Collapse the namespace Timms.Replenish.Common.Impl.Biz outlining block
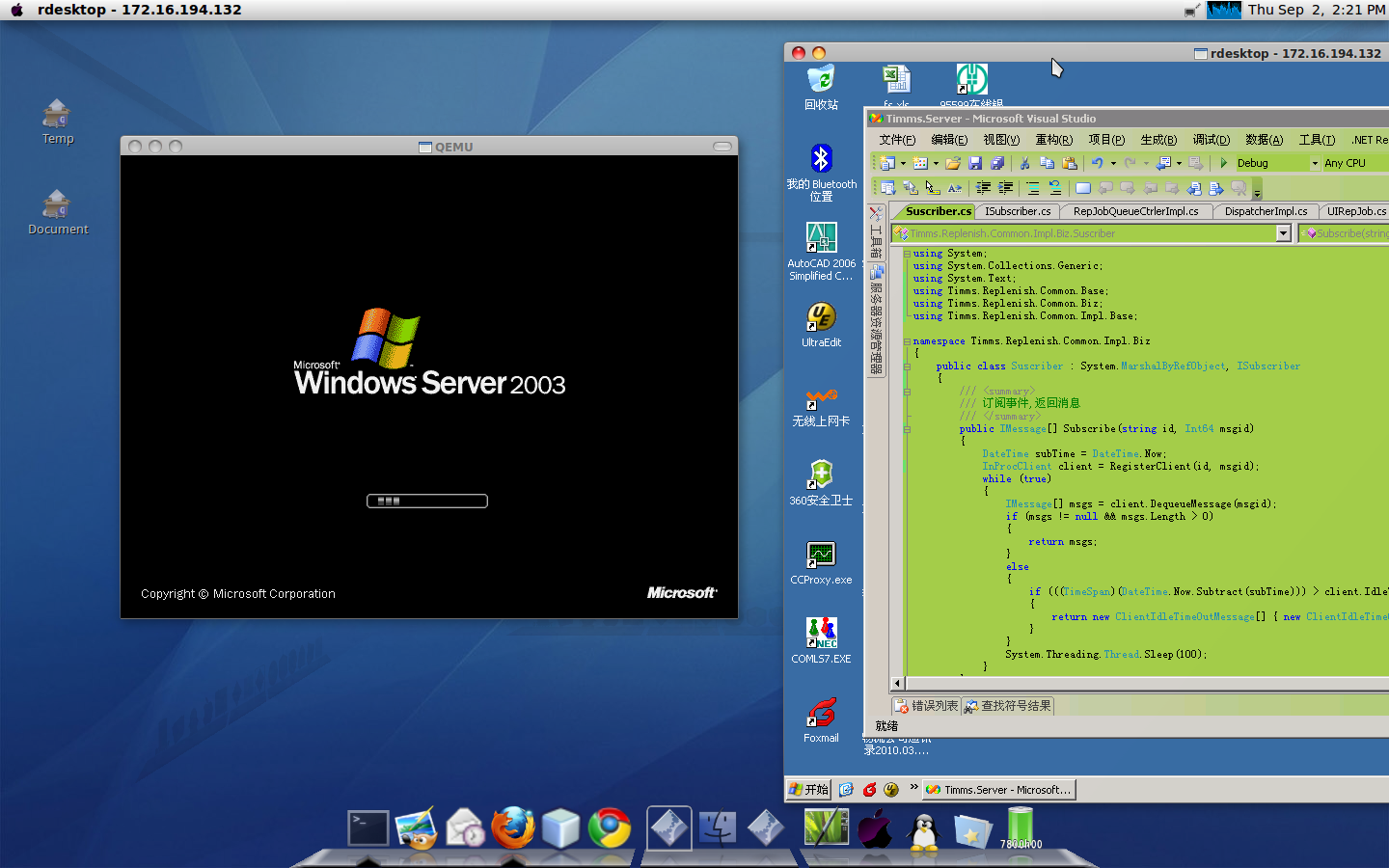 pyautogui.click(x=907, y=341)
